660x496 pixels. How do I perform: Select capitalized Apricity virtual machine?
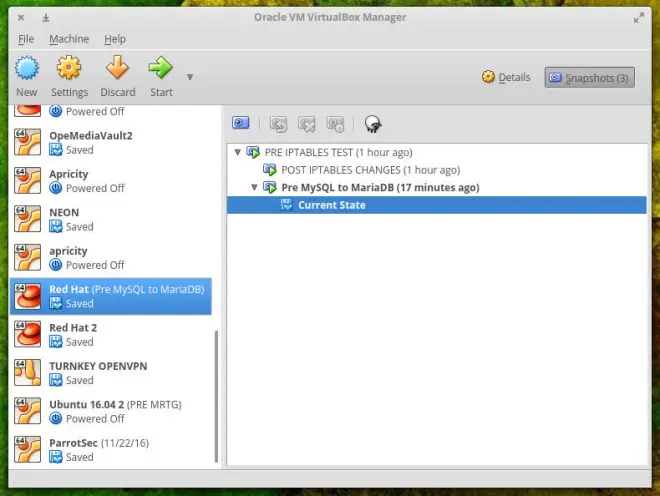111,181
